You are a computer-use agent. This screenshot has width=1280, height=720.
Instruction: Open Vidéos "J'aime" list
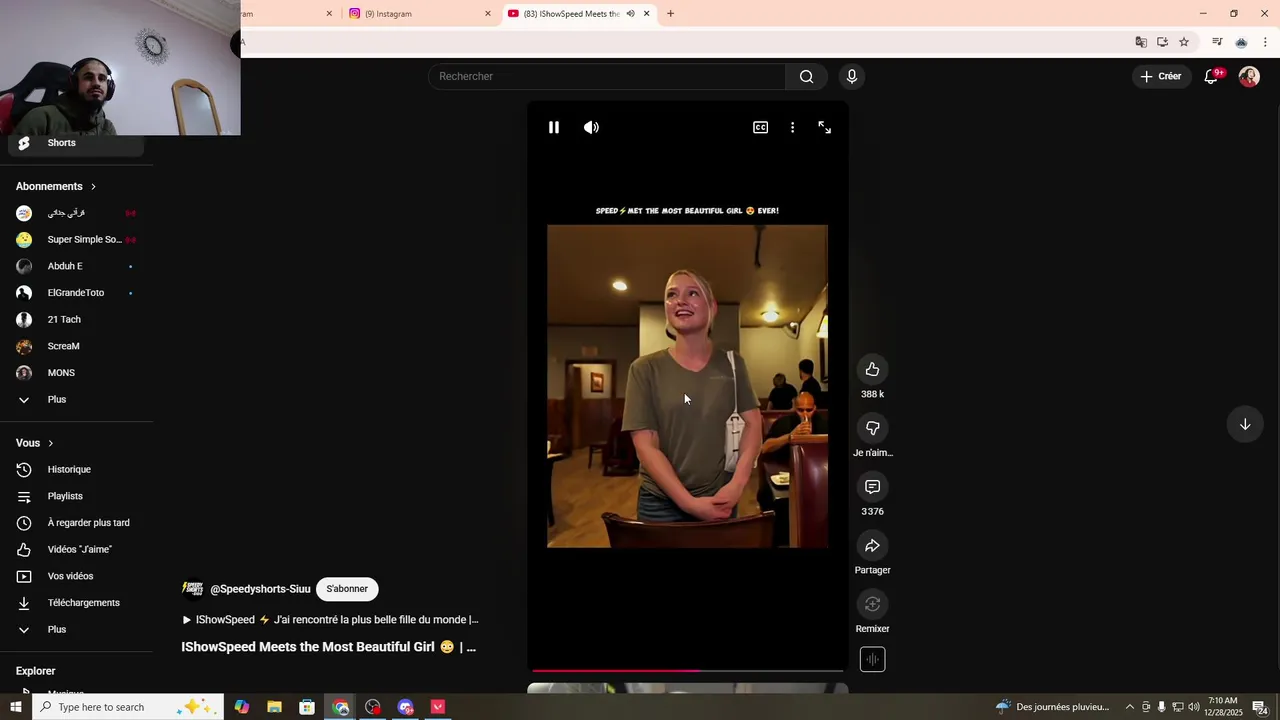pos(76,550)
